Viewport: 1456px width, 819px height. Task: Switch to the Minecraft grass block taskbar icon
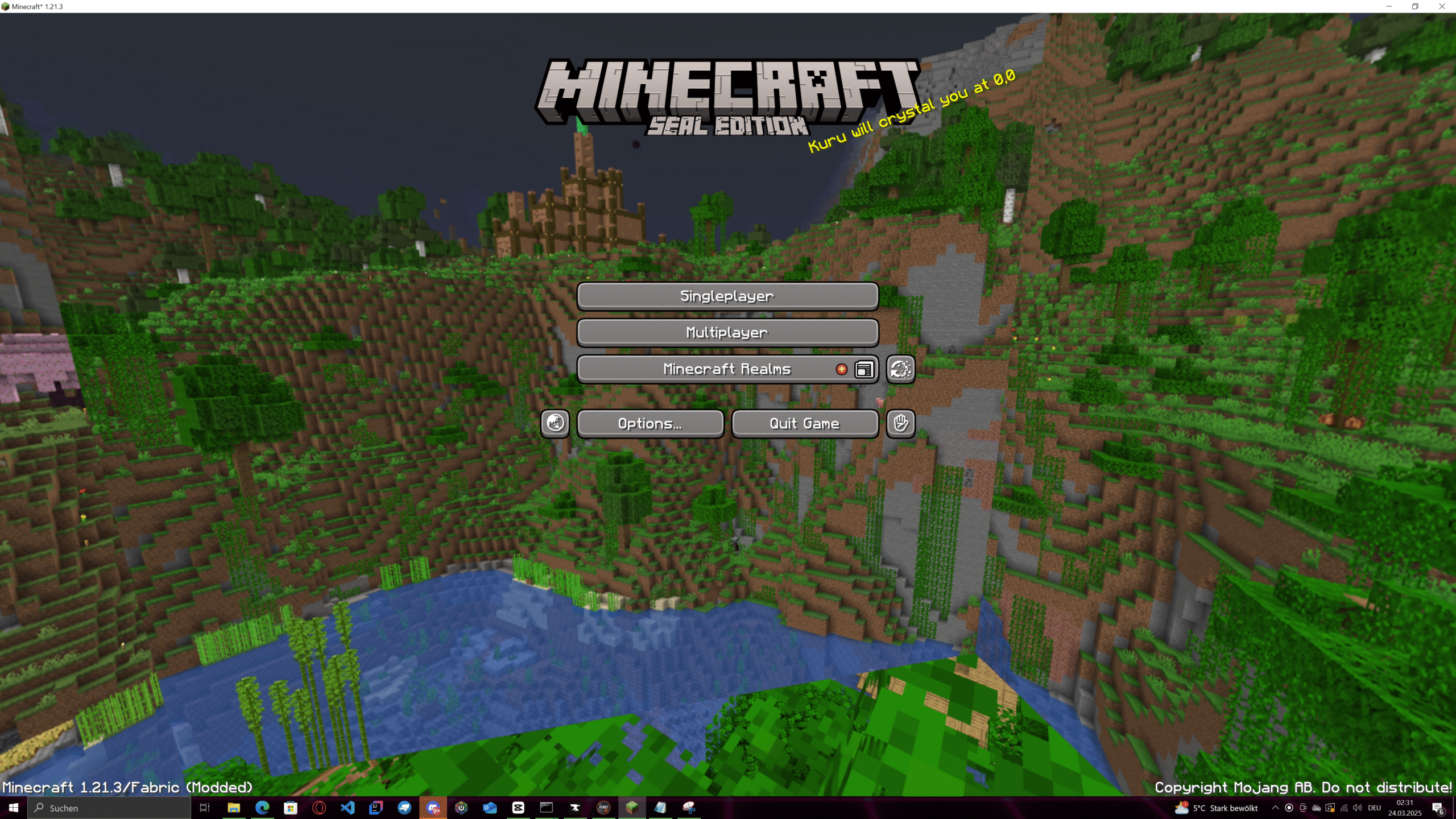[632, 808]
